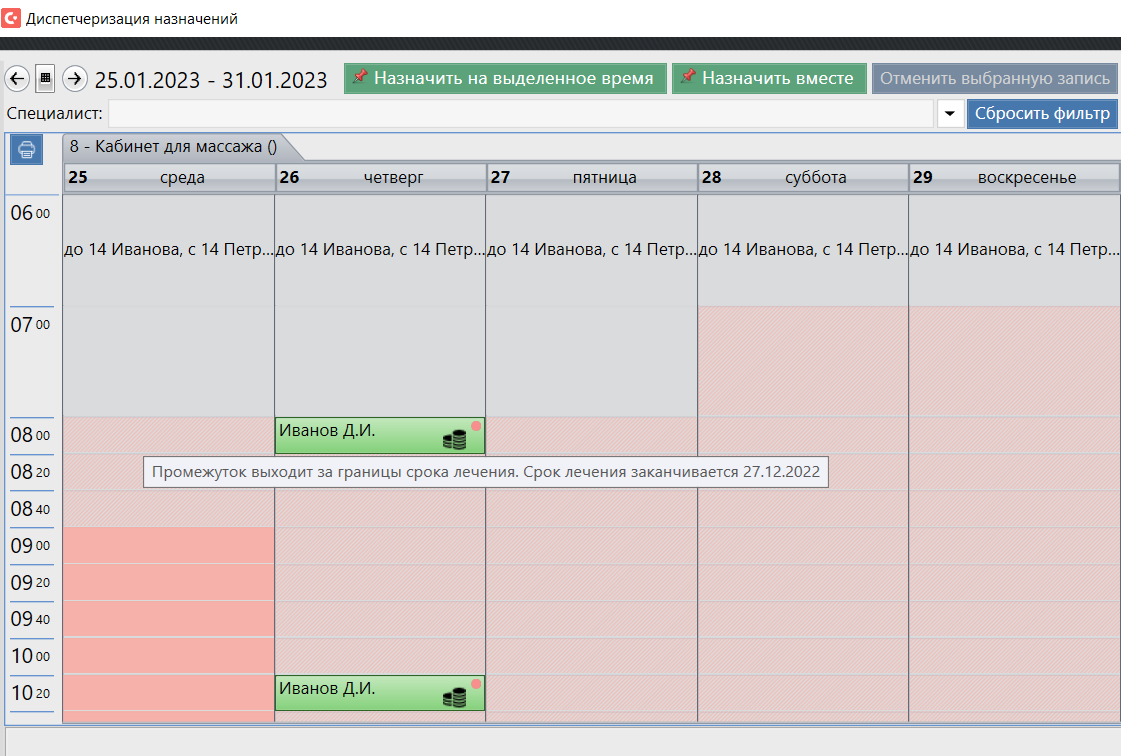
Task: Click red status dot on 08:00 appointment
Action: point(476,426)
